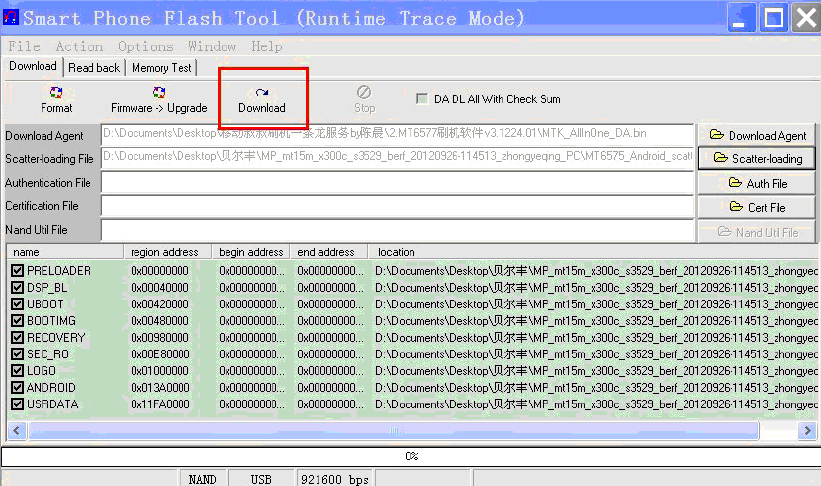Click the horizontal scrollbar right arrow
The width and height of the screenshot is (821, 486).
pos(807,430)
